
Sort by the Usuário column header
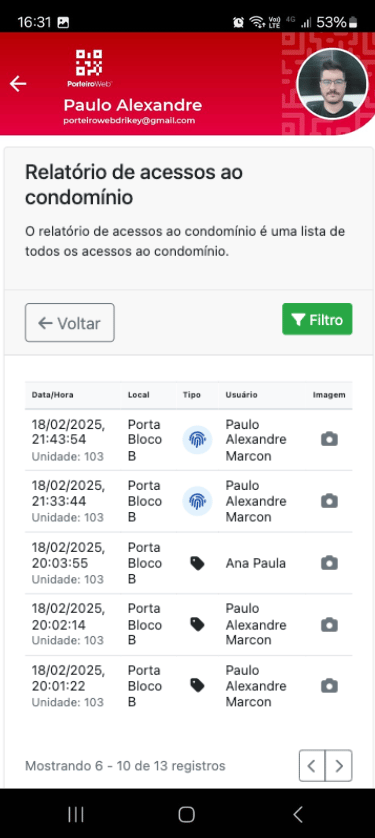(241, 395)
